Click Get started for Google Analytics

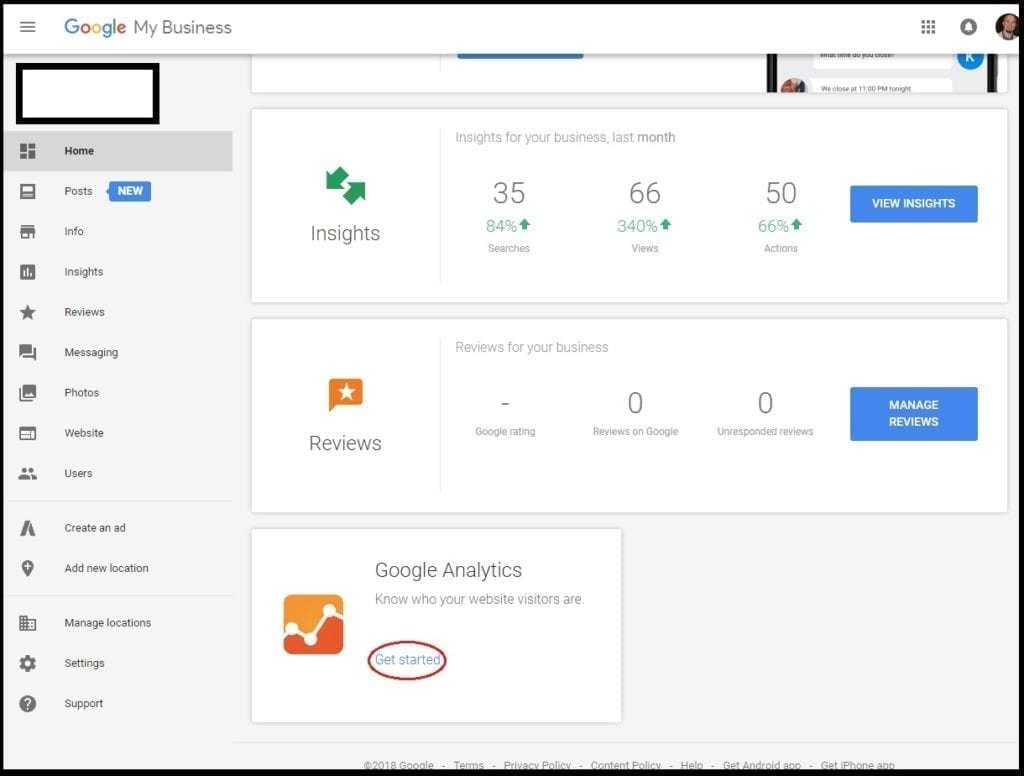[408, 660]
